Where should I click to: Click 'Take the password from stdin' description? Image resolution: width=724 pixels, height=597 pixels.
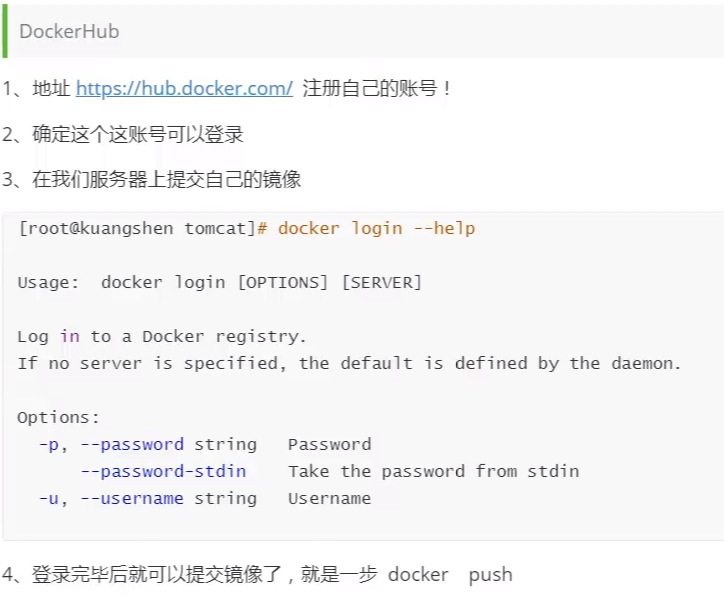tap(433, 471)
